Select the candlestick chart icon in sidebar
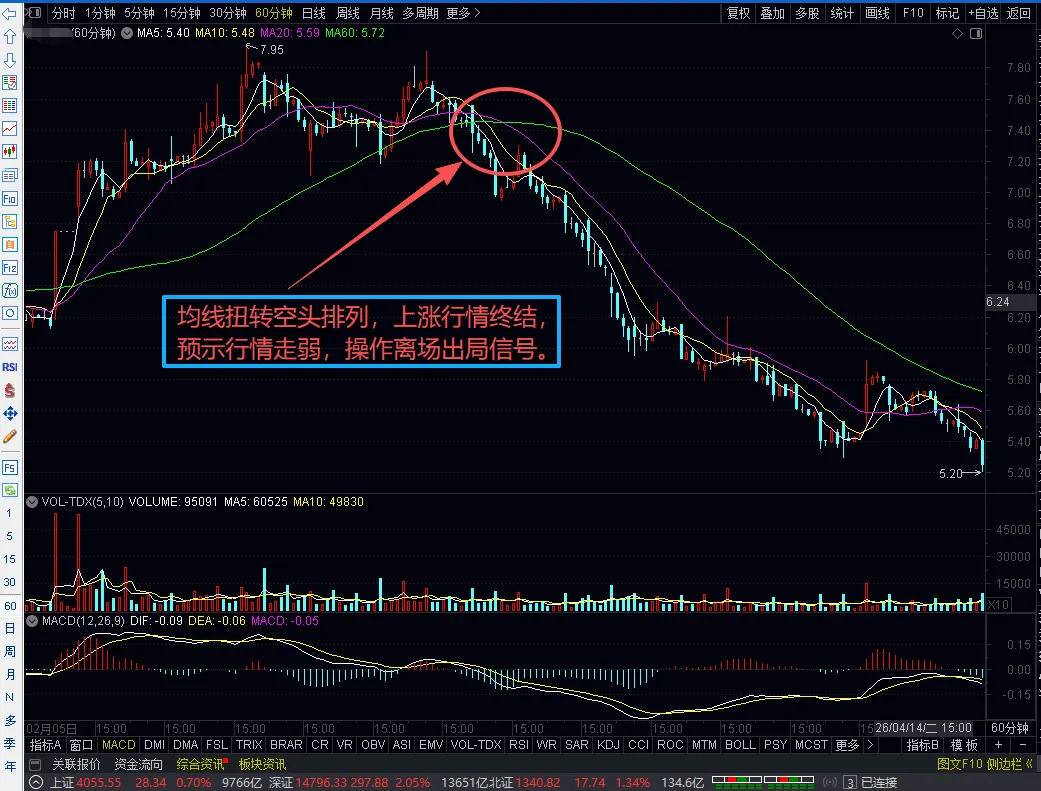The width and height of the screenshot is (1041, 791). [x=10, y=151]
